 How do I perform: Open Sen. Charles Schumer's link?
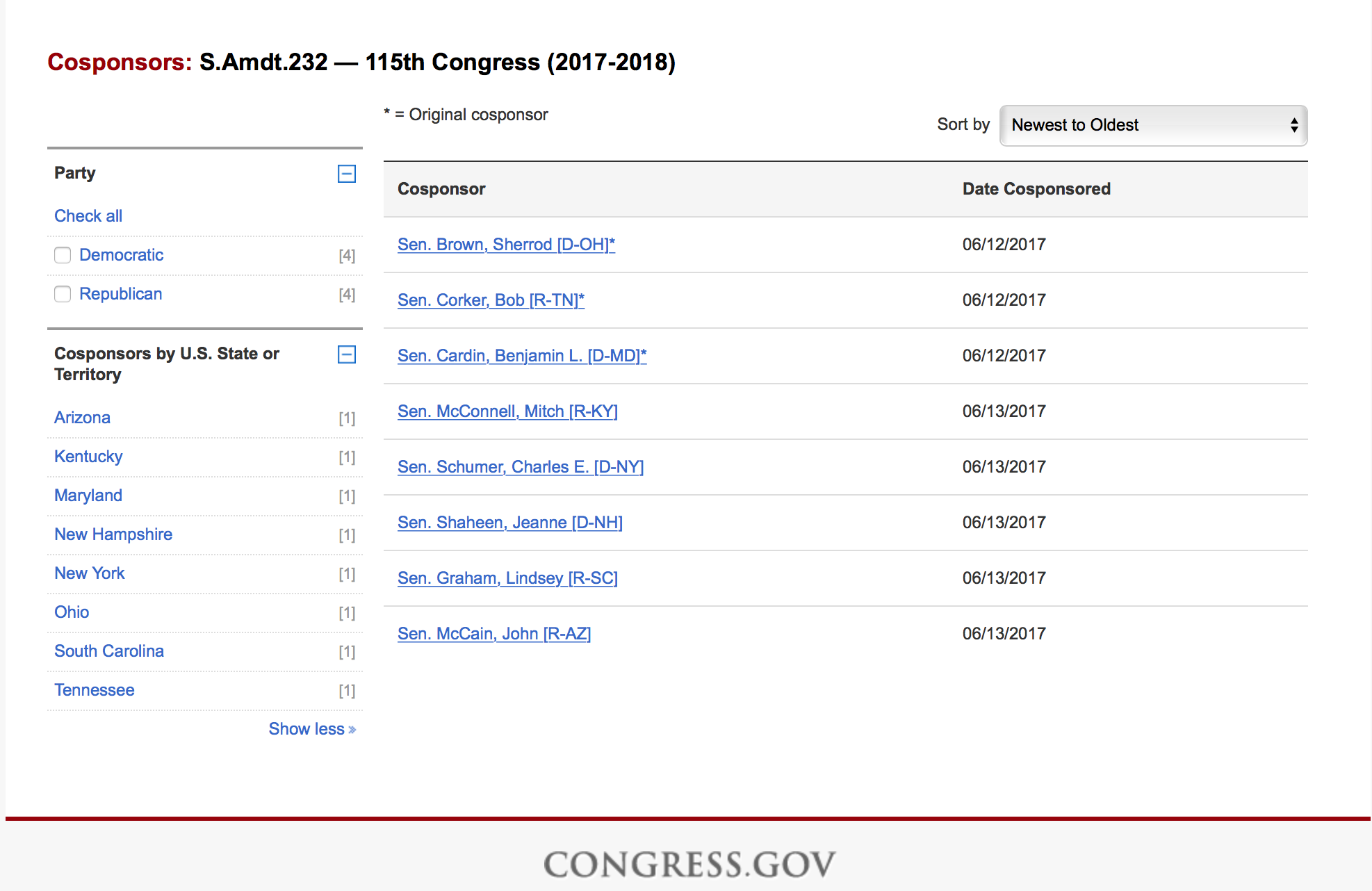(x=521, y=467)
